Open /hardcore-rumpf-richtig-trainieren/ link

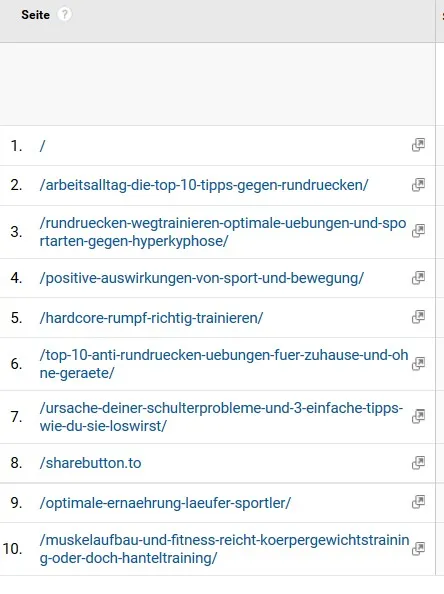coord(151,318)
